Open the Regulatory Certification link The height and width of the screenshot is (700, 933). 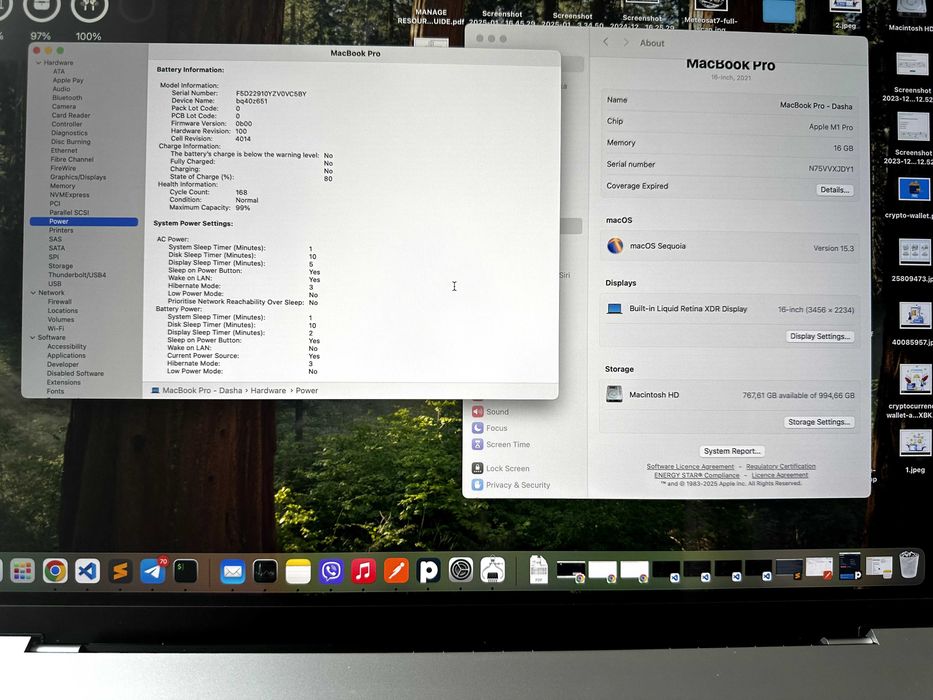pyautogui.click(x=780, y=466)
